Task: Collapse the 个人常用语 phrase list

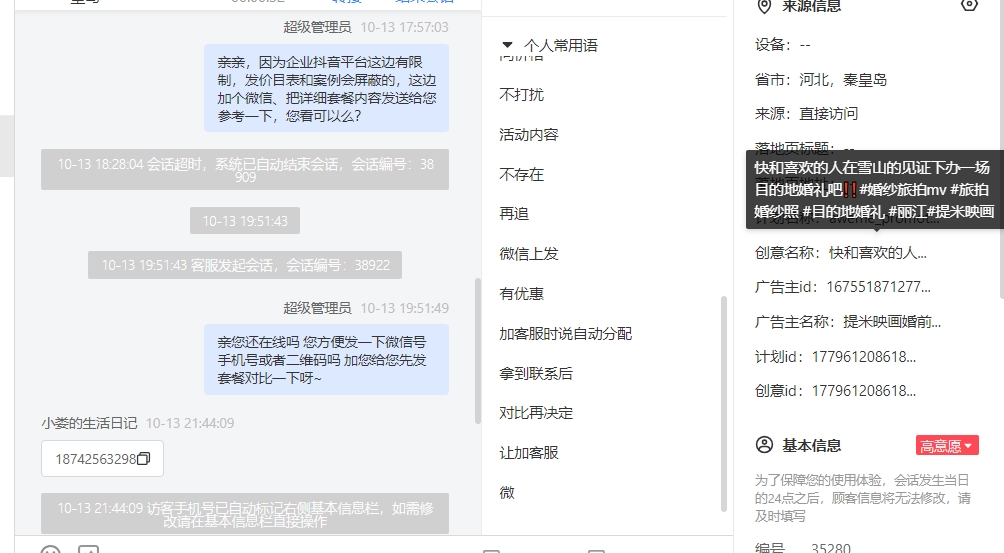Action: click(507, 45)
